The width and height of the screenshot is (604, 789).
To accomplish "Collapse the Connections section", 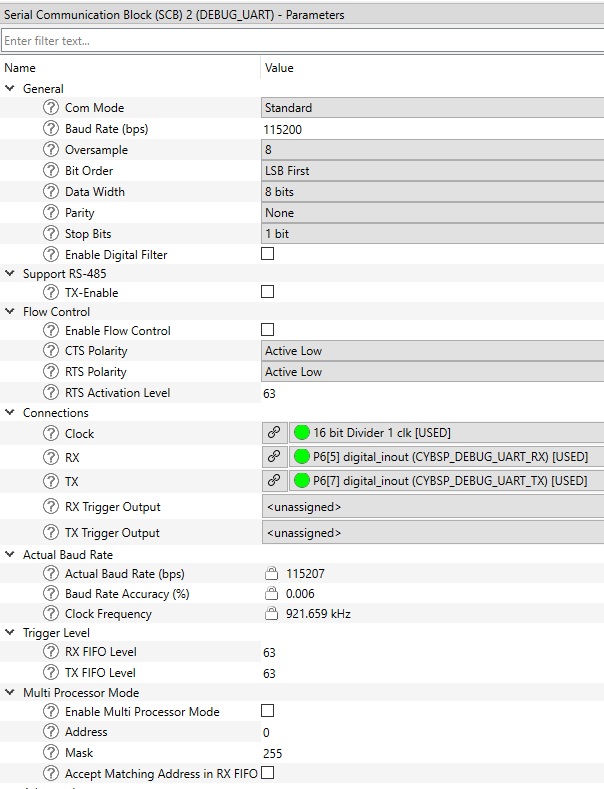I will 10,413.
